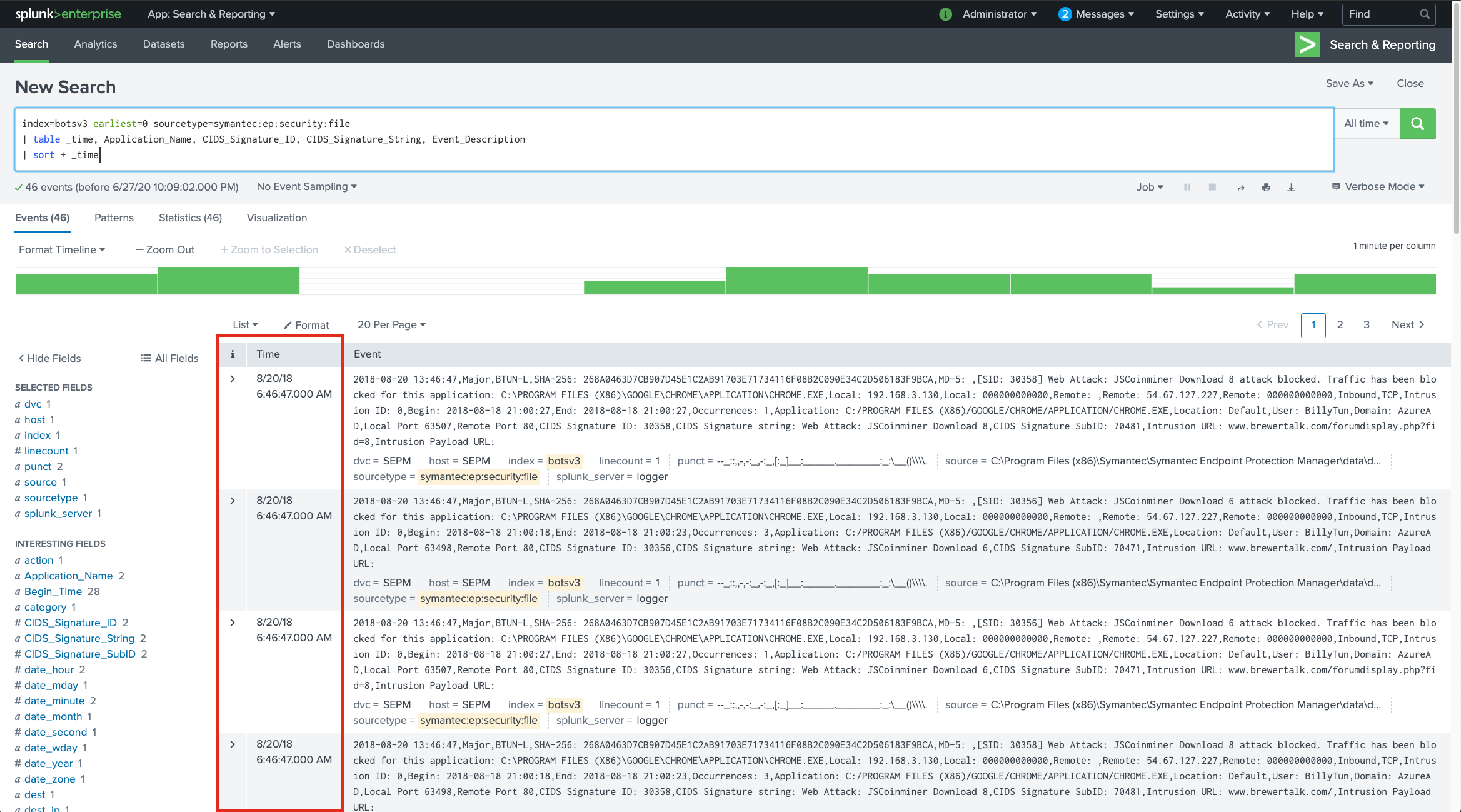This screenshot has width=1461, height=812.
Task: Export results with download icon
Action: (x=1291, y=187)
